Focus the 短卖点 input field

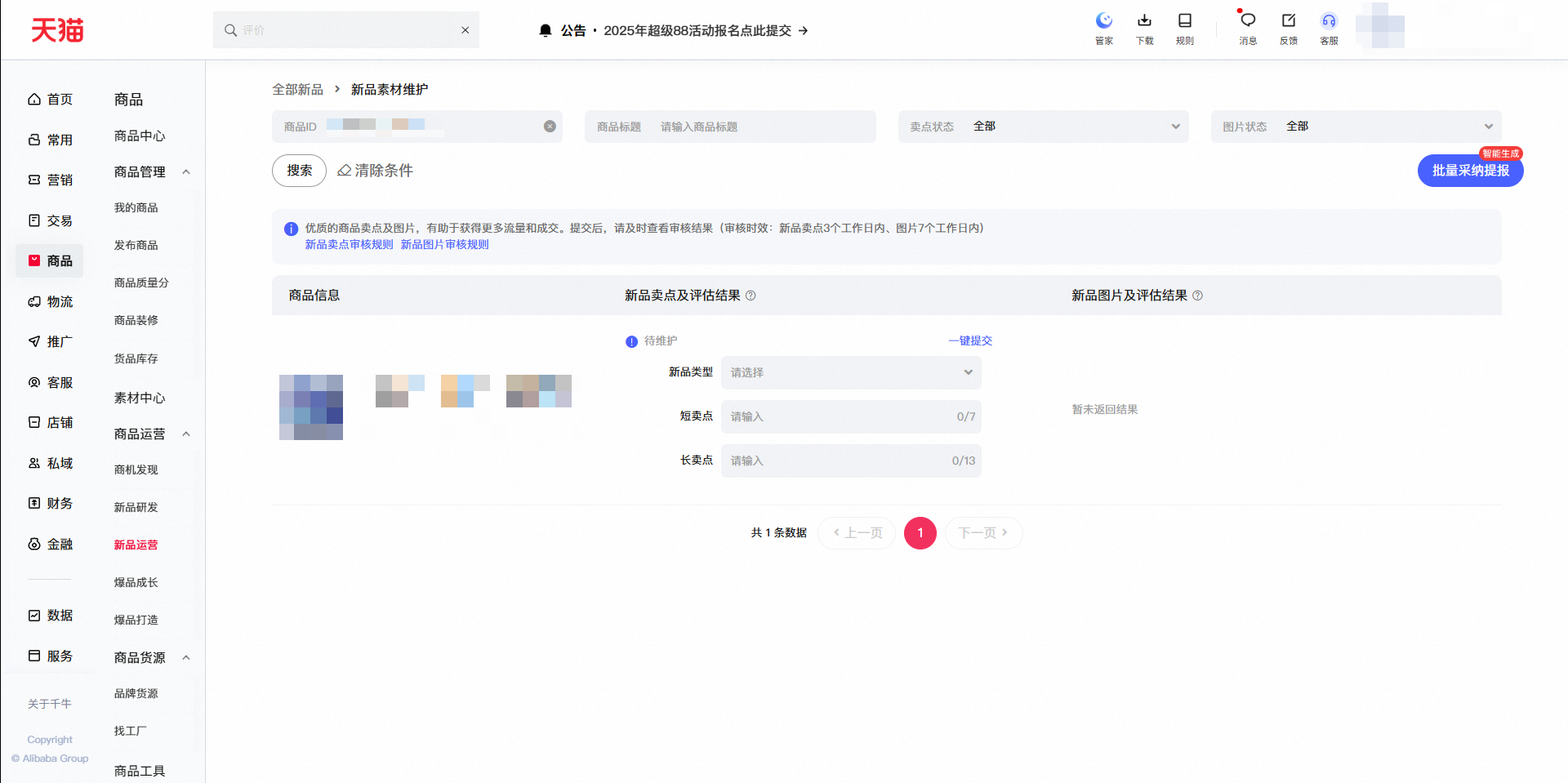[x=851, y=416]
